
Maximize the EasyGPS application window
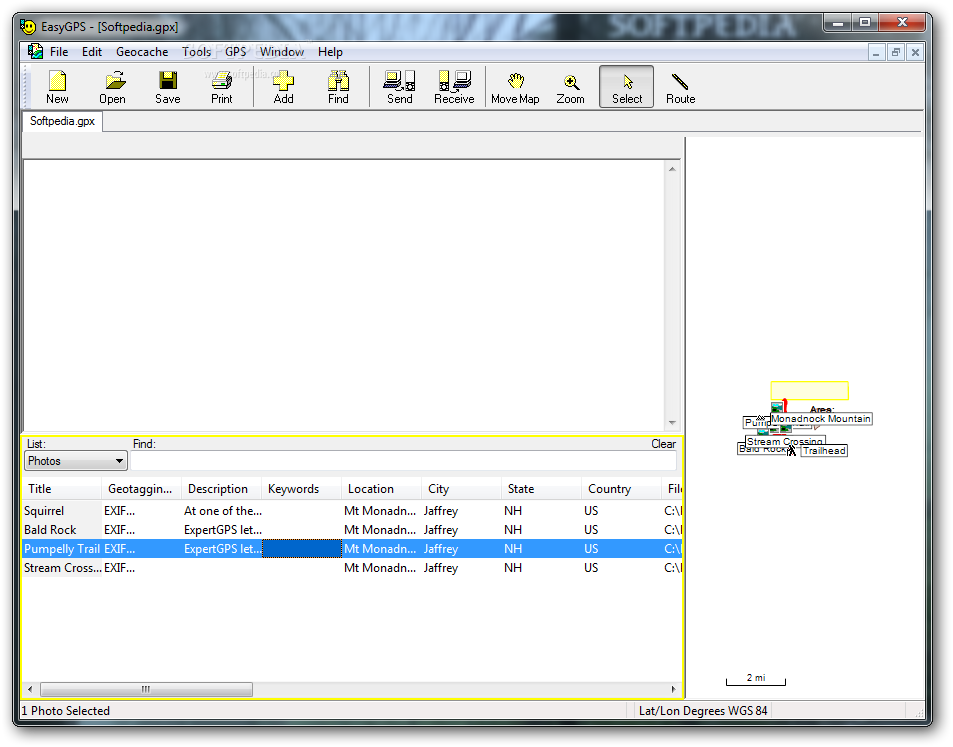click(865, 22)
